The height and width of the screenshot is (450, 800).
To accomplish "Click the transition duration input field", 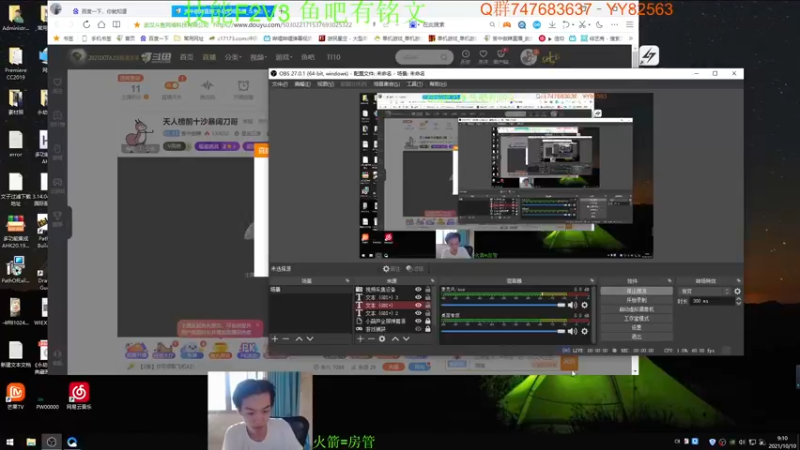I will tap(712, 302).
